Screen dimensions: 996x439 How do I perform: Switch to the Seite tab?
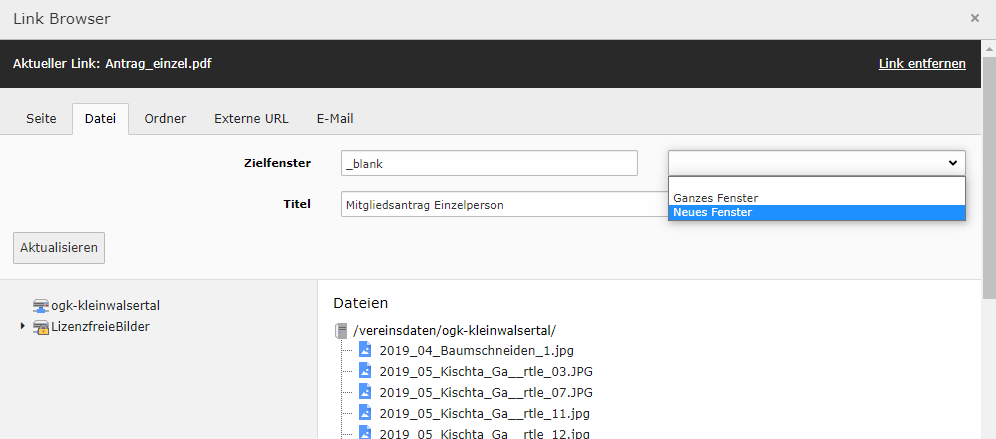click(x=41, y=118)
